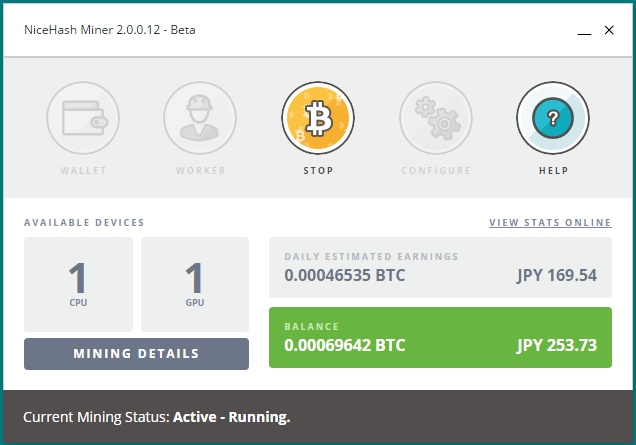The height and width of the screenshot is (445, 636).
Task: Close the NiceHash Miner window
Action: [609, 30]
